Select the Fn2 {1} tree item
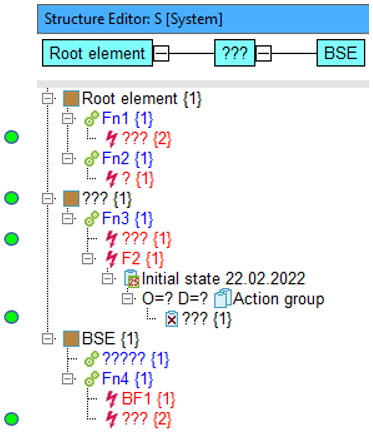Viewport: 373px width, 433px height. (127, 159)
